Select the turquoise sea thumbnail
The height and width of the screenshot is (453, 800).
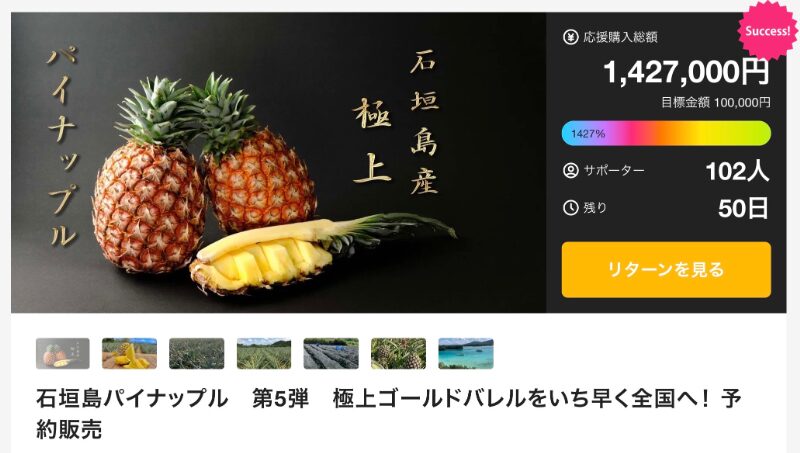466,354
